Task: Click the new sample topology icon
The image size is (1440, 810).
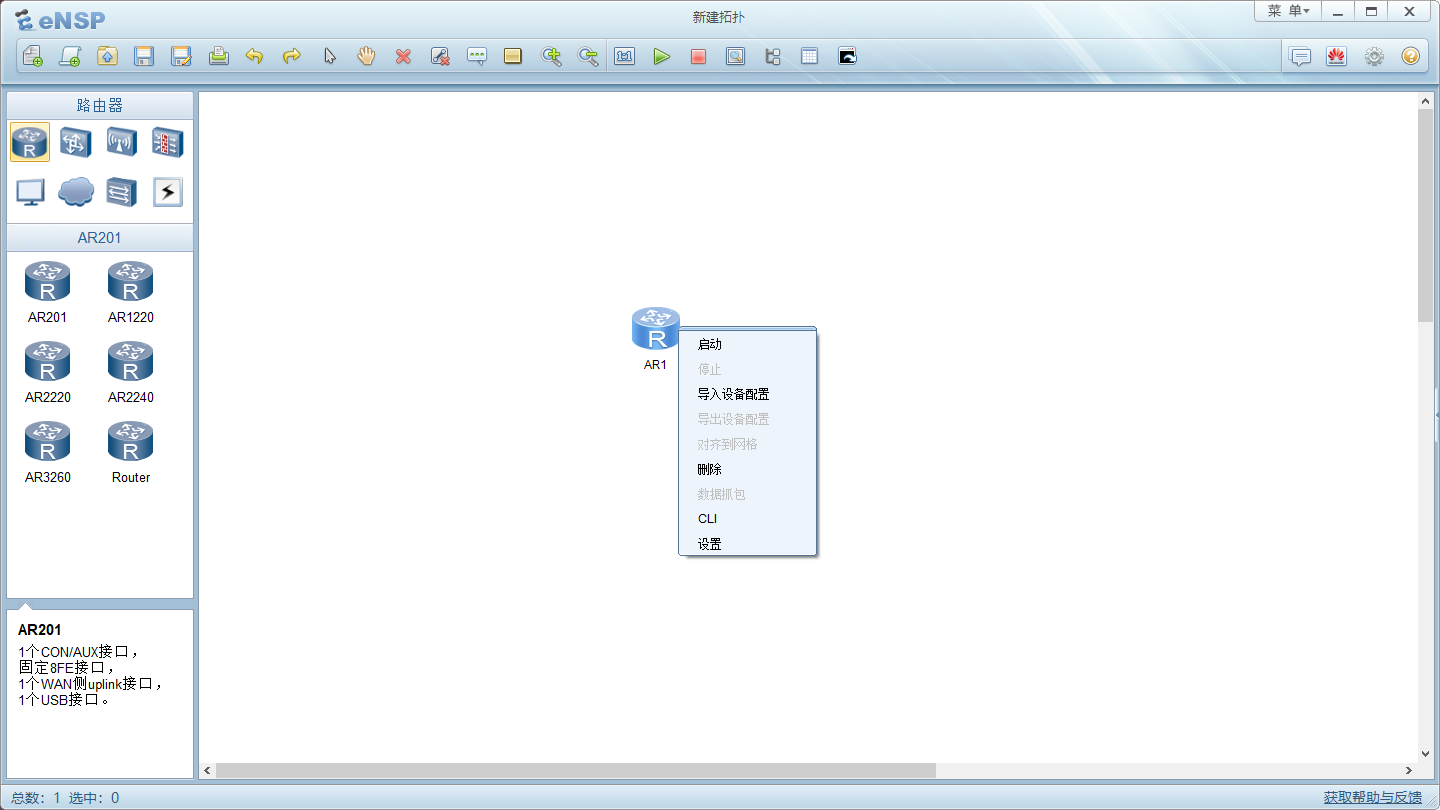Action: click(x=70, y=56)
